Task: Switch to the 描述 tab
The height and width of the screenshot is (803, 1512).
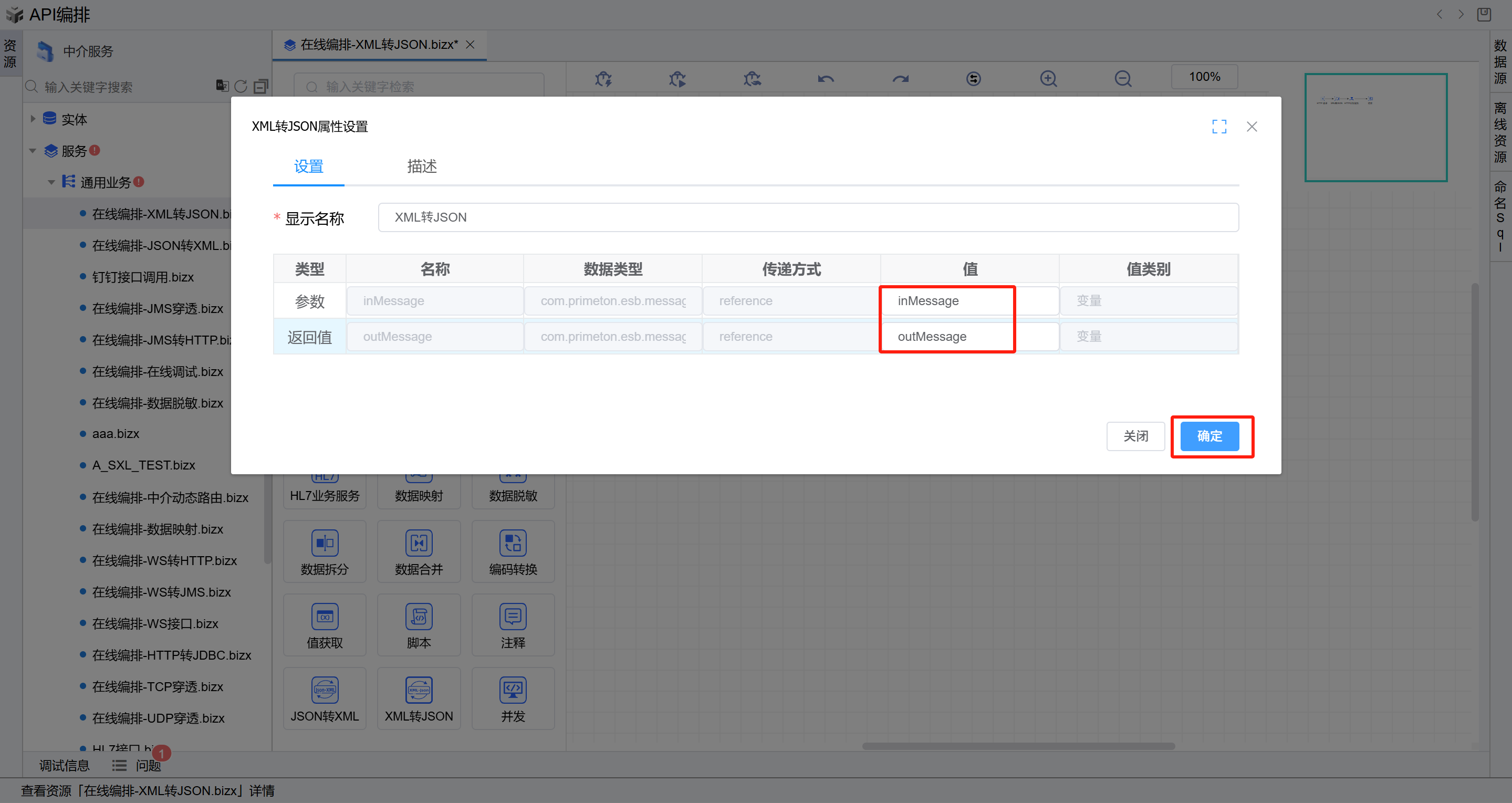Action: (x=421, y=166)
